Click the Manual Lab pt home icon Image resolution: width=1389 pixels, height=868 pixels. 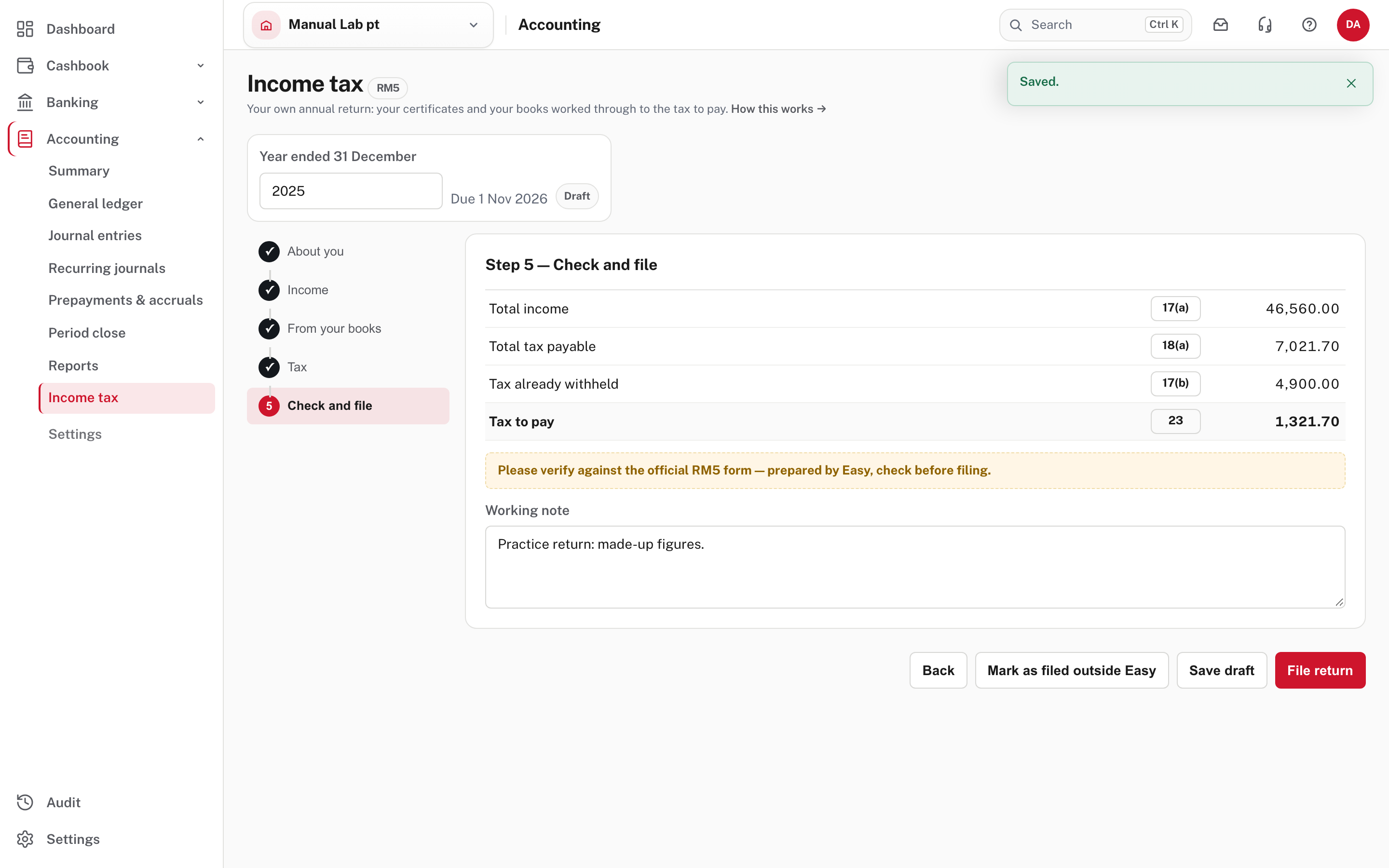click(x=266, y=25)
